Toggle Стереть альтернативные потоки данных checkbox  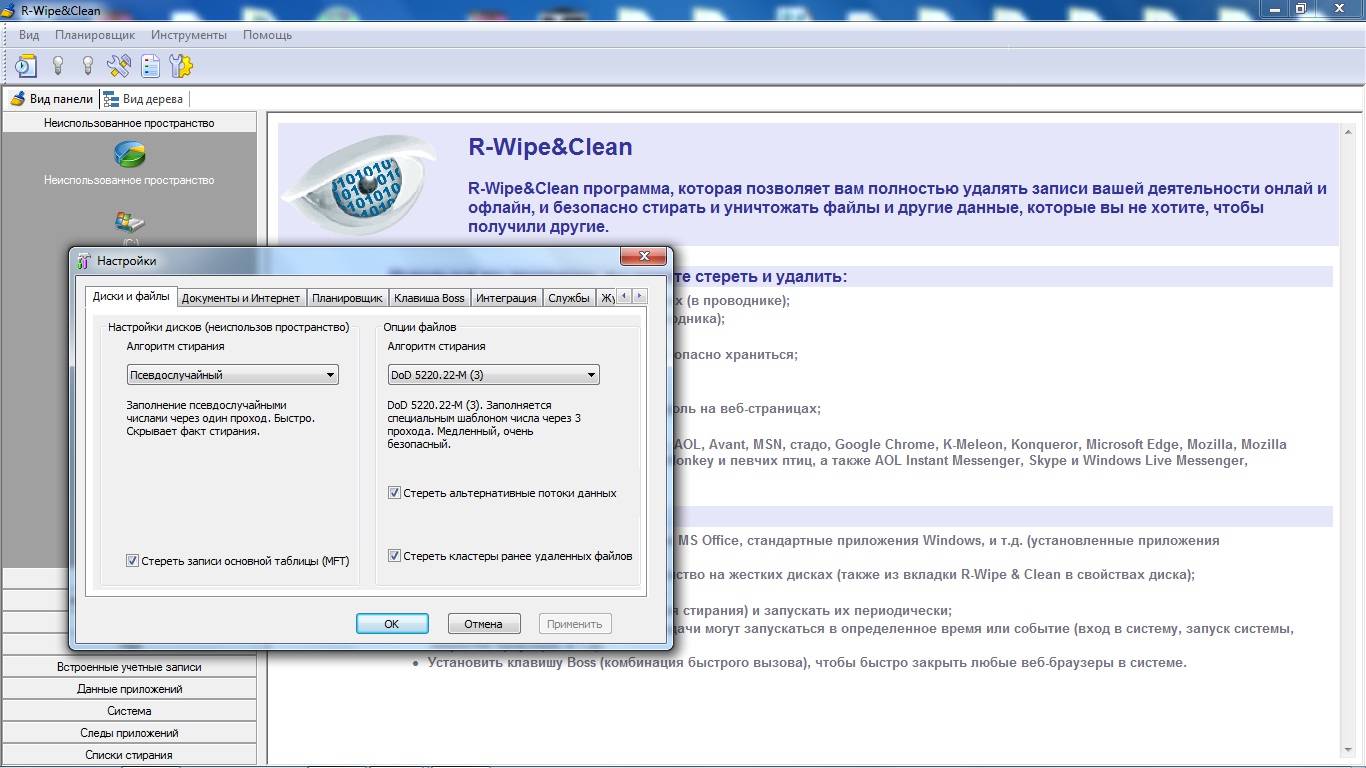(x=394, y=493)
